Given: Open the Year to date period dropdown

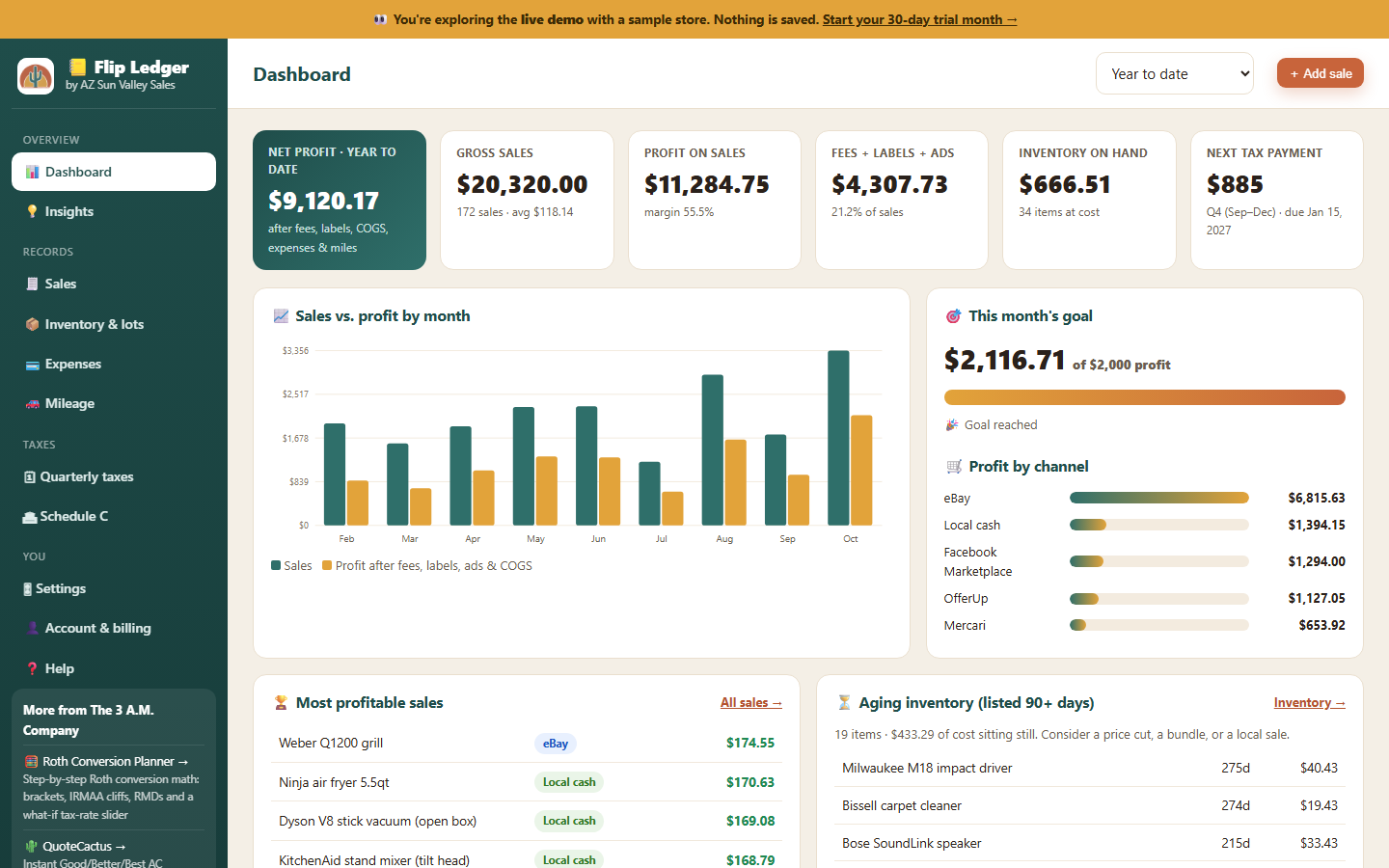Looking at the screenshot, I should (1175, 73).
